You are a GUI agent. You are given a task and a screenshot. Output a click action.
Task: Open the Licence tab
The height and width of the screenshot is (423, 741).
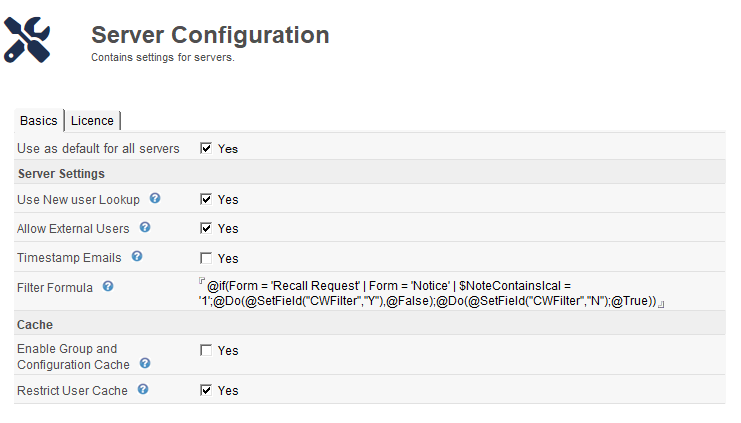(92, 121)
